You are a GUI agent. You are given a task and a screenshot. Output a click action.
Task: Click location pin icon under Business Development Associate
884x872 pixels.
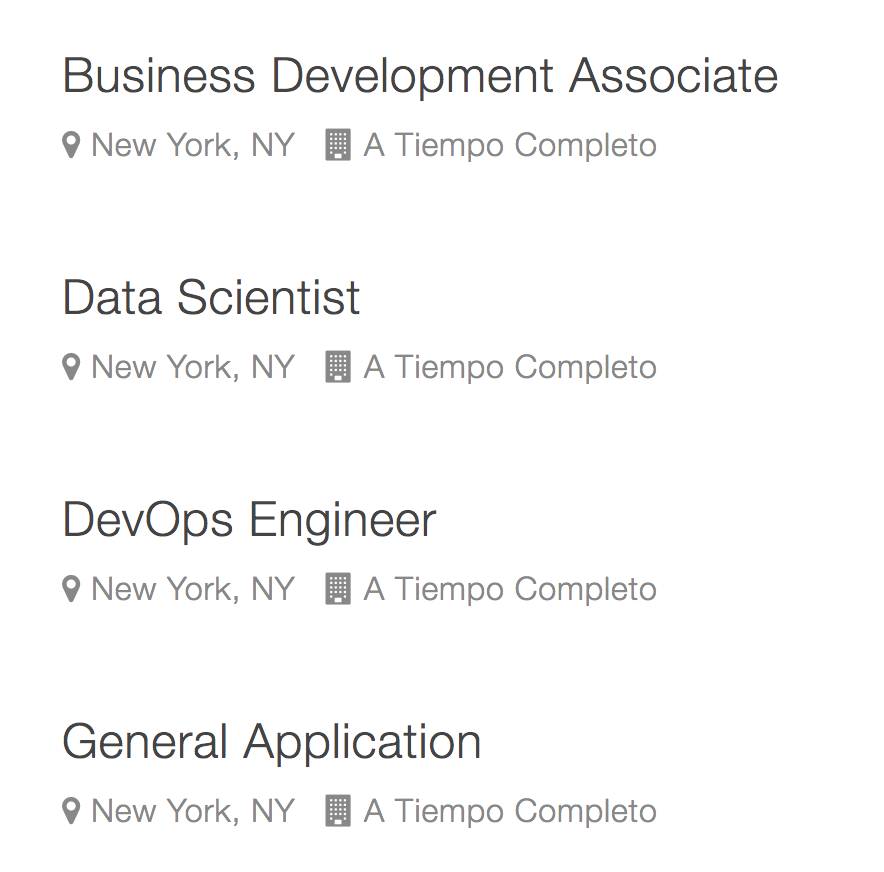pyautogui.click(x=71, y=146)
